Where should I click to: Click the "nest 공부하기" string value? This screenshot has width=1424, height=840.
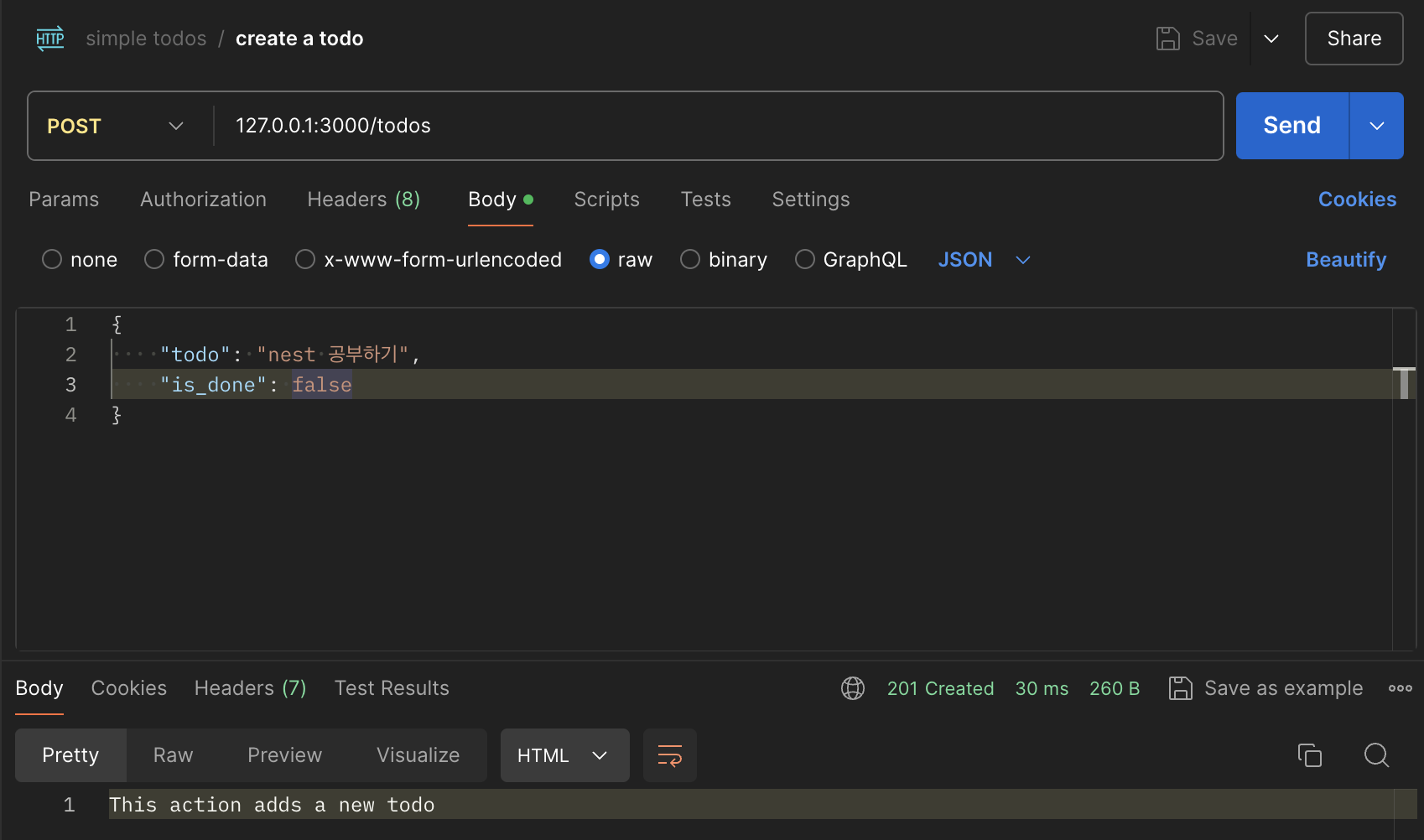pos(333,355)
